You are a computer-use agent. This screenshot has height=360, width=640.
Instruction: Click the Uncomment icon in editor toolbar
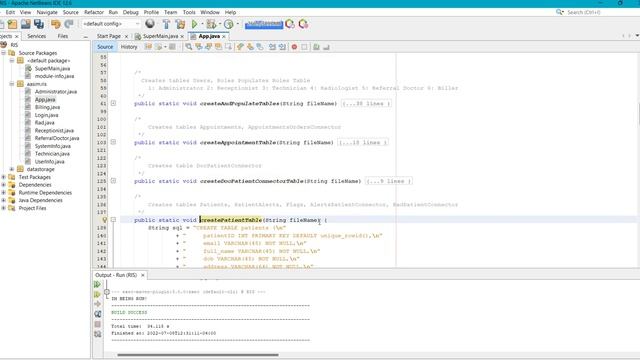(x=326, y=47)
